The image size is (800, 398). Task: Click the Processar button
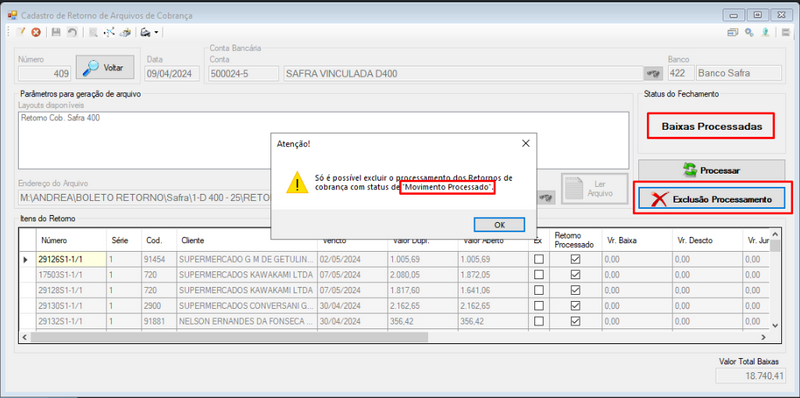tap(711, 170)
